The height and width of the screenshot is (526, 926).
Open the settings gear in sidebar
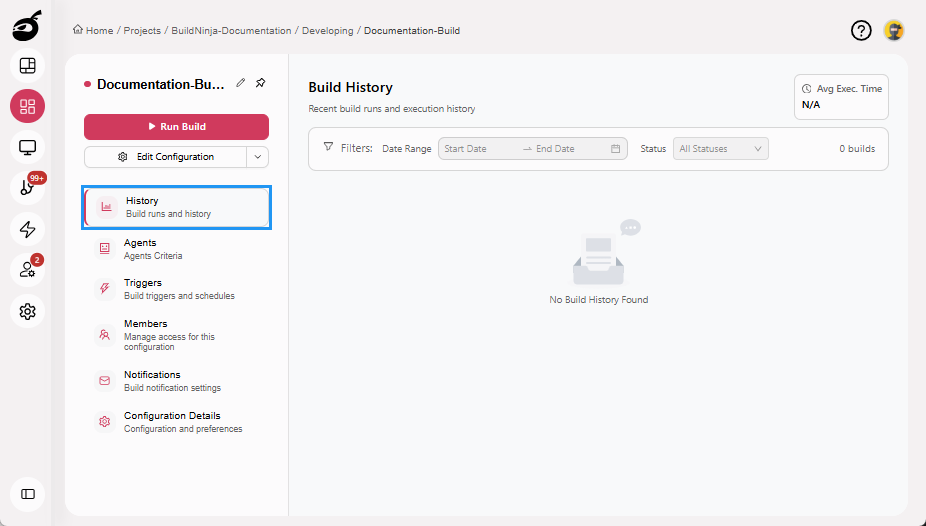point(28,311)
